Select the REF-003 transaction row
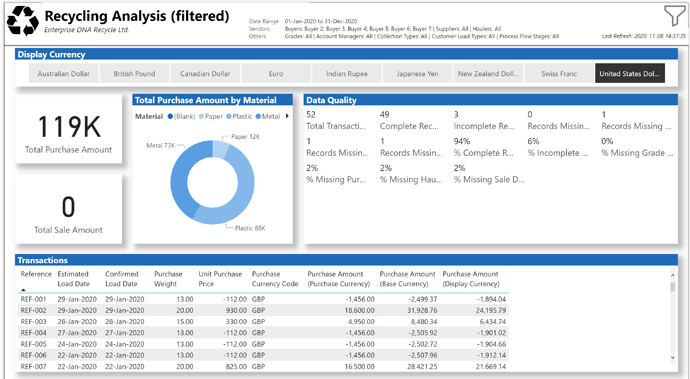The image size is (690, 379). pyautogui.click(x=263, y=321)
